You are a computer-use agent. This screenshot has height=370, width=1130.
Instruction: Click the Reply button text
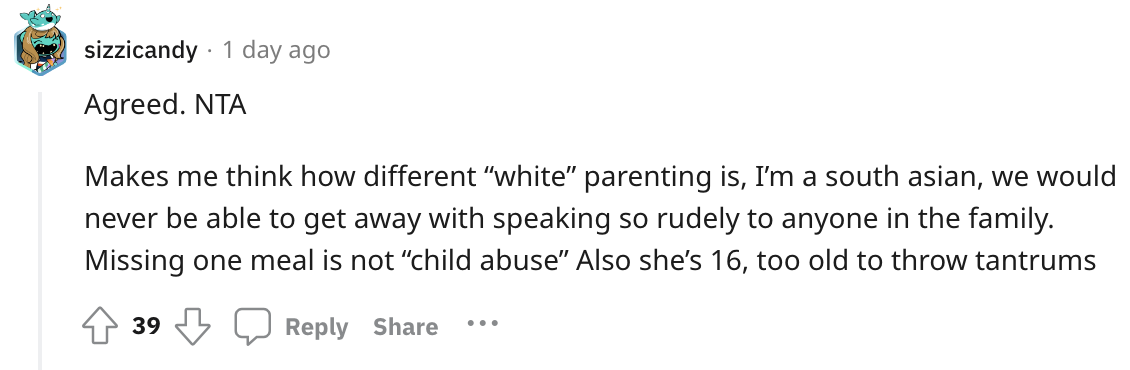point(316,327)
